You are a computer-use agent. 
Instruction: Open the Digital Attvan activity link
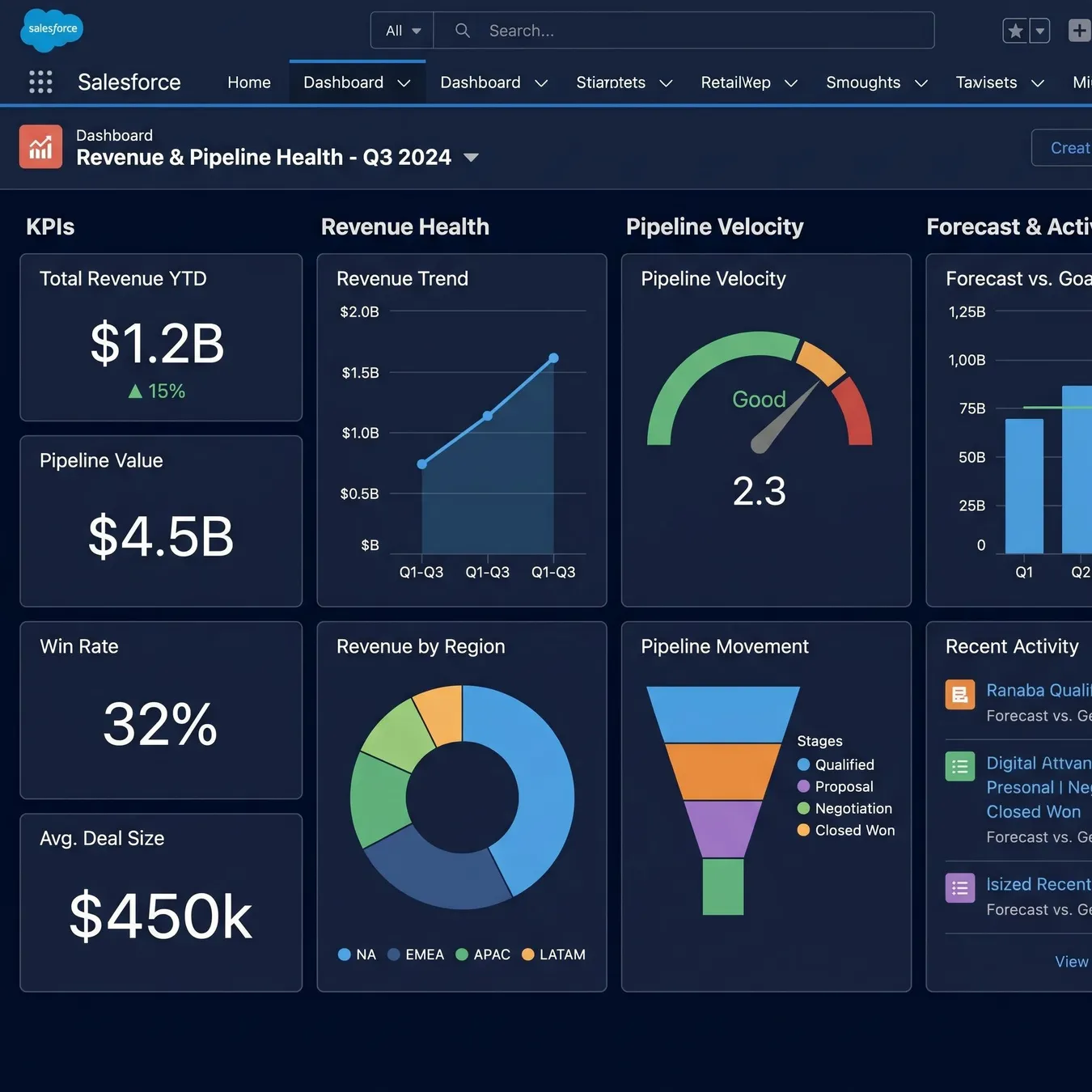pyautogui.click(x=1039, y=763)
